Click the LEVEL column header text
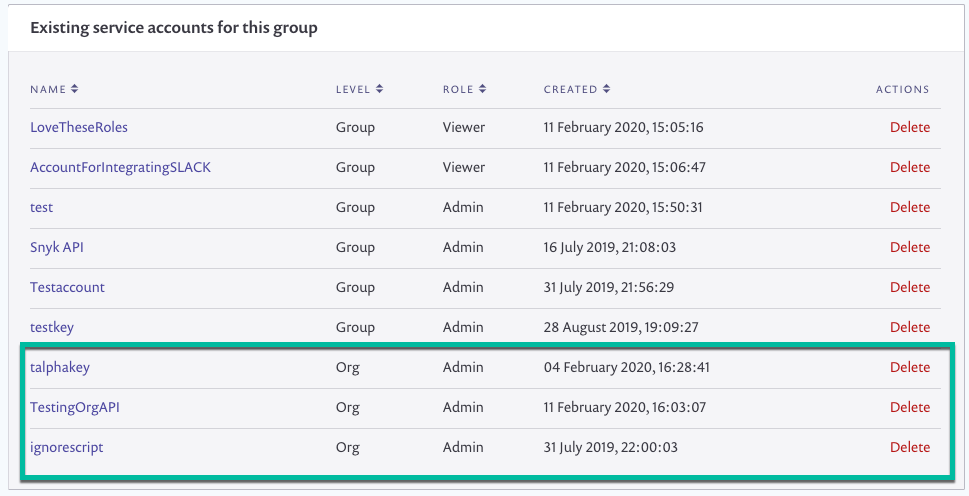 pos(353,90)
